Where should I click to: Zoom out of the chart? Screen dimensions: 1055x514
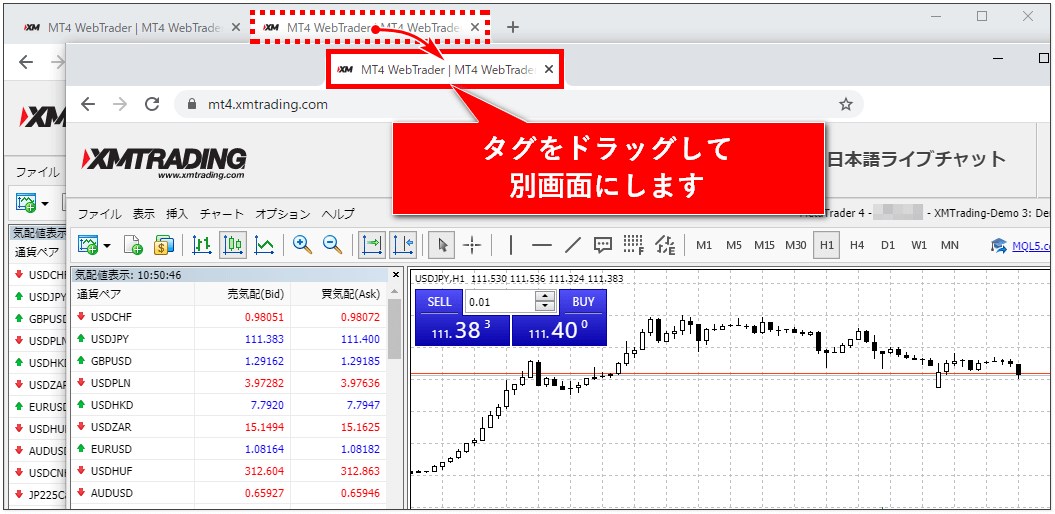333,245
